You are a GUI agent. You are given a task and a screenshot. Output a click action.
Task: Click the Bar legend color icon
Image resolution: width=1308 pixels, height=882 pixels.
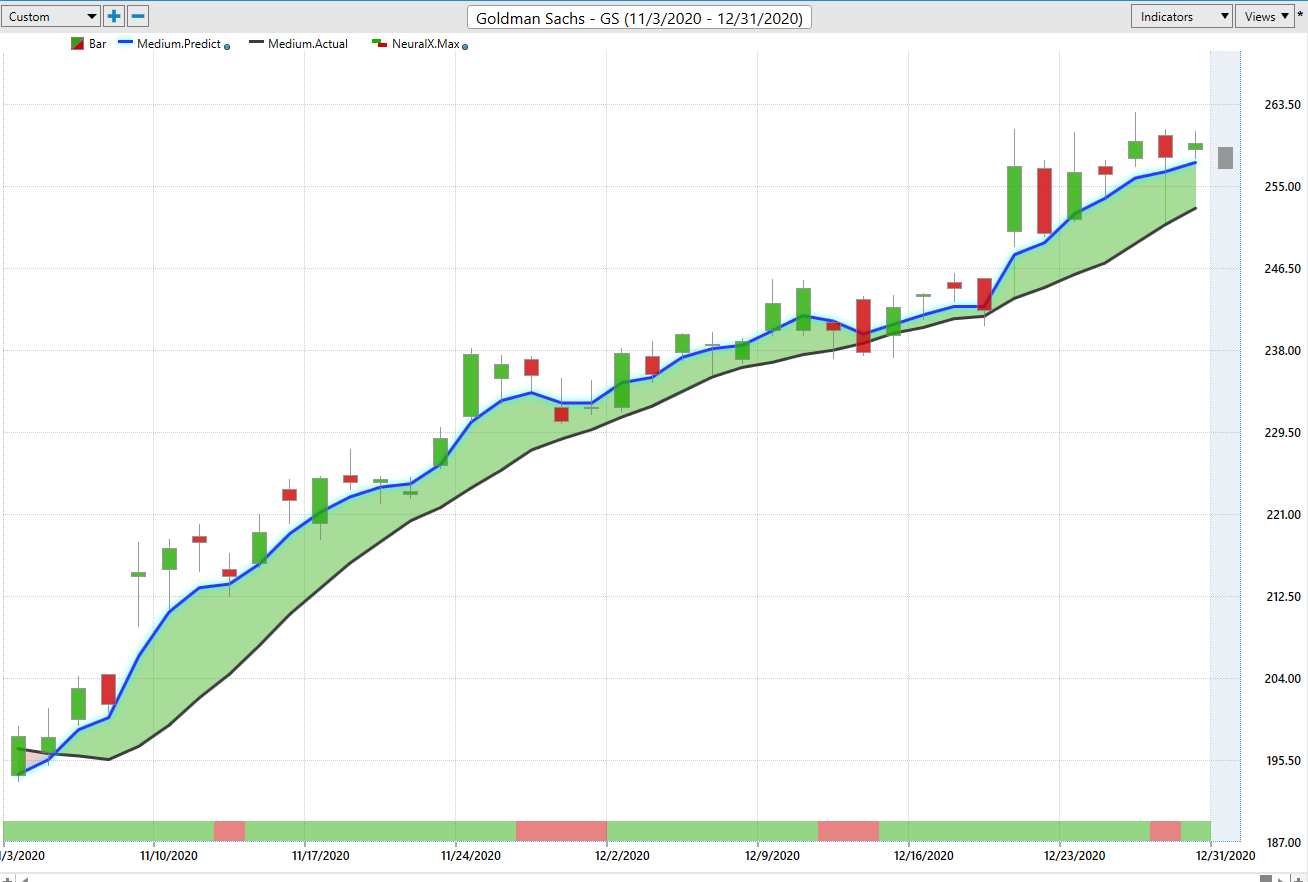(77, 44)
